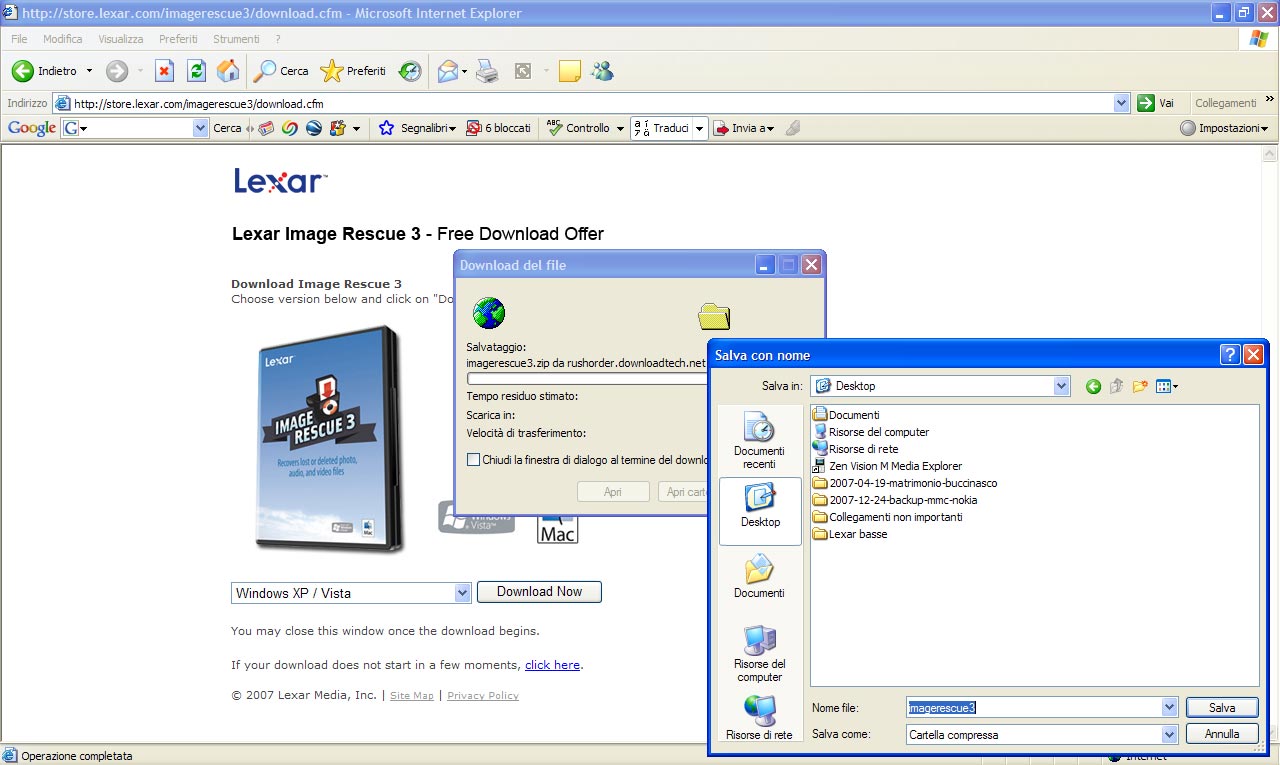Image resolution: width=1280 pixels, height=765 pixels.
Task: Follow the 'click here' download link
Action: coord(552,665)
